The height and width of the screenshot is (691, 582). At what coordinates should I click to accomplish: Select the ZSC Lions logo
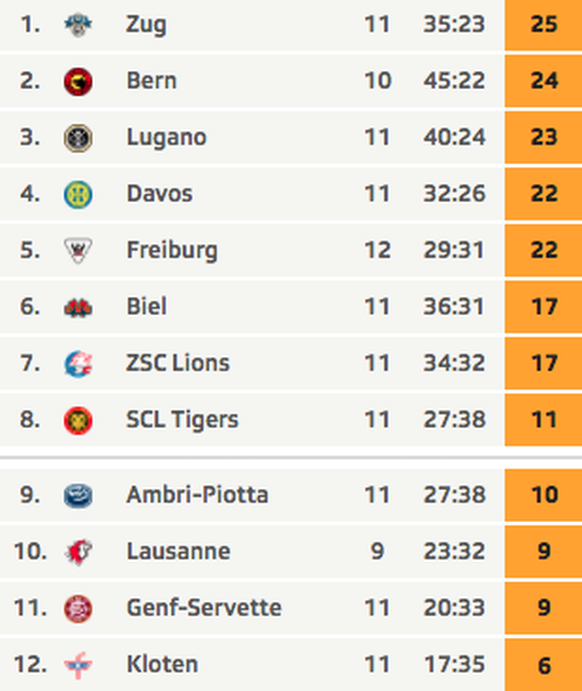coord(78,364)
